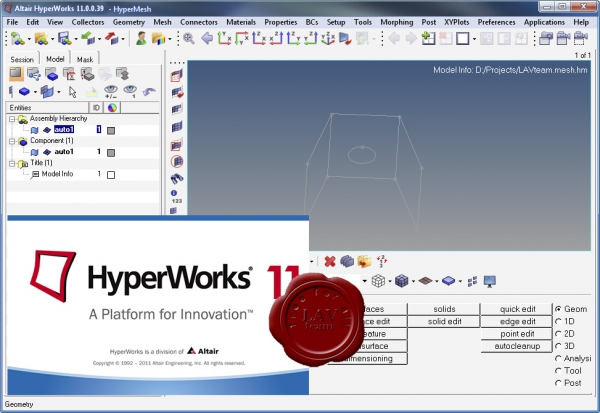Click the add page plus icon
Image resolution: width=600 pixels, height=413 pixels.
tap(428, 38)
